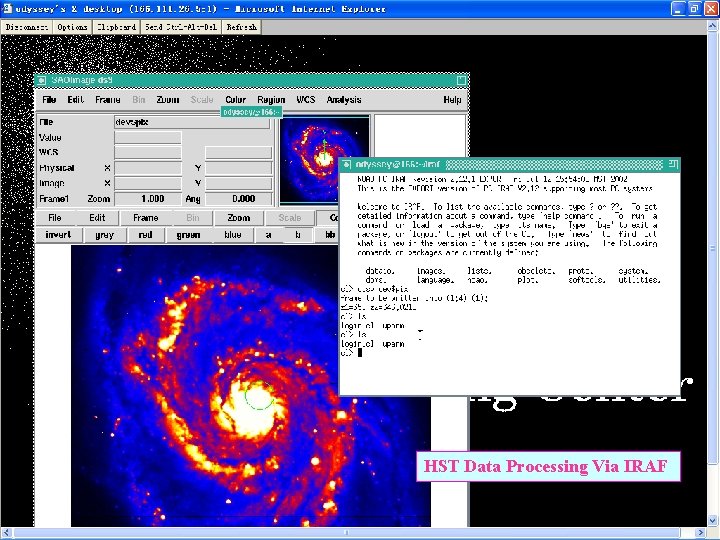Open the WCS menu in ds9
The image size is (720, 540).
306,100
